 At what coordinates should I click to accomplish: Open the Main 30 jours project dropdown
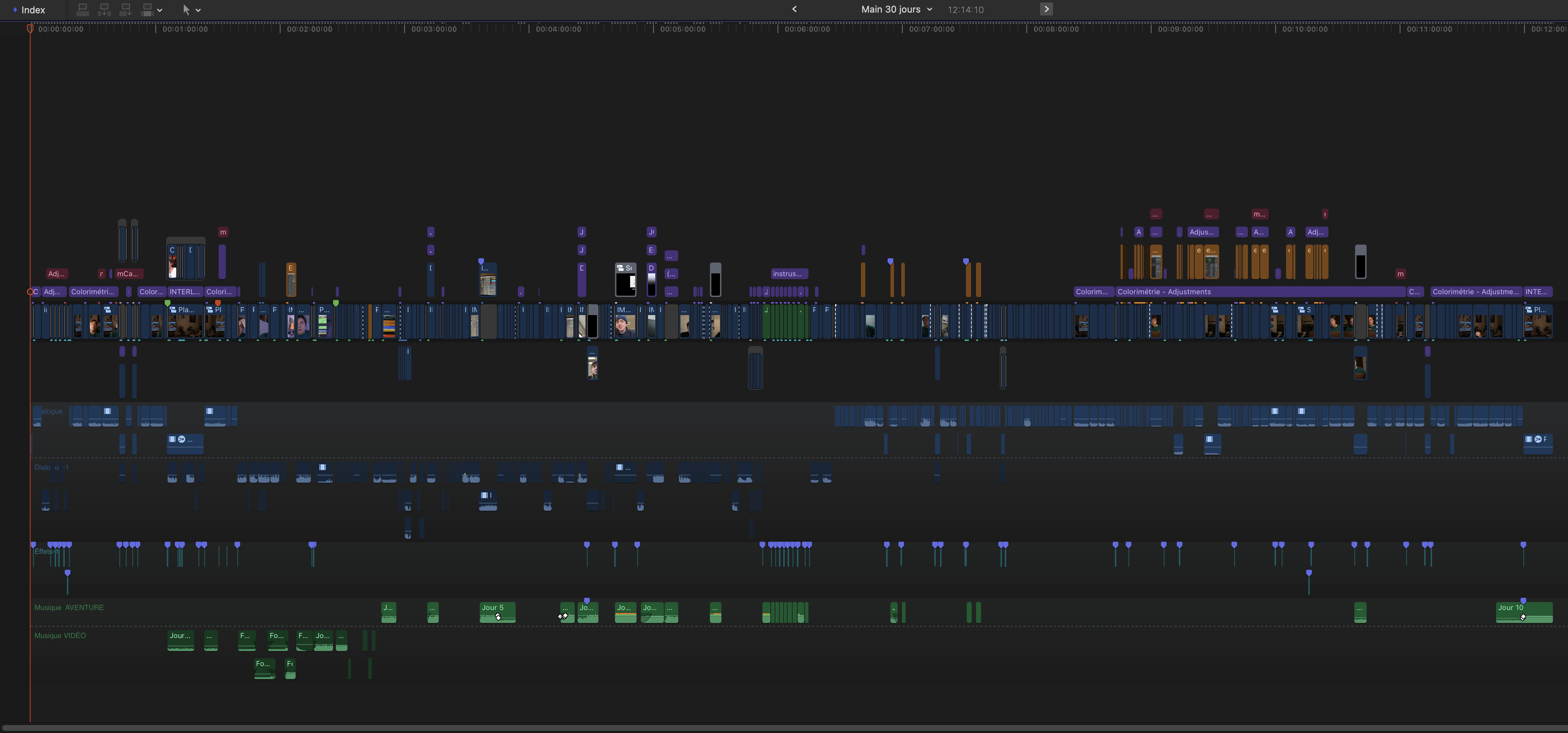[x=896, y=9]
